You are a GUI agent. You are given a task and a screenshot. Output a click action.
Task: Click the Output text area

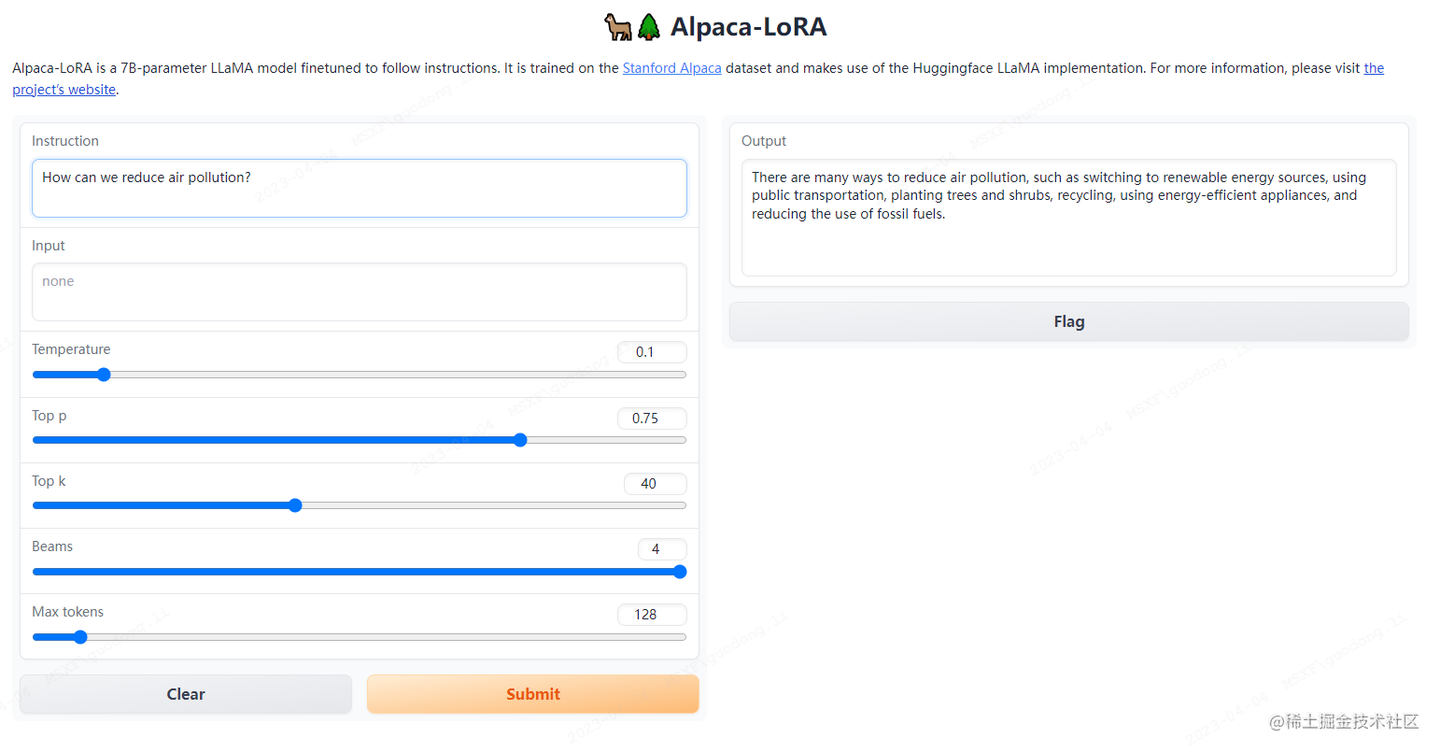point(1068,217)
